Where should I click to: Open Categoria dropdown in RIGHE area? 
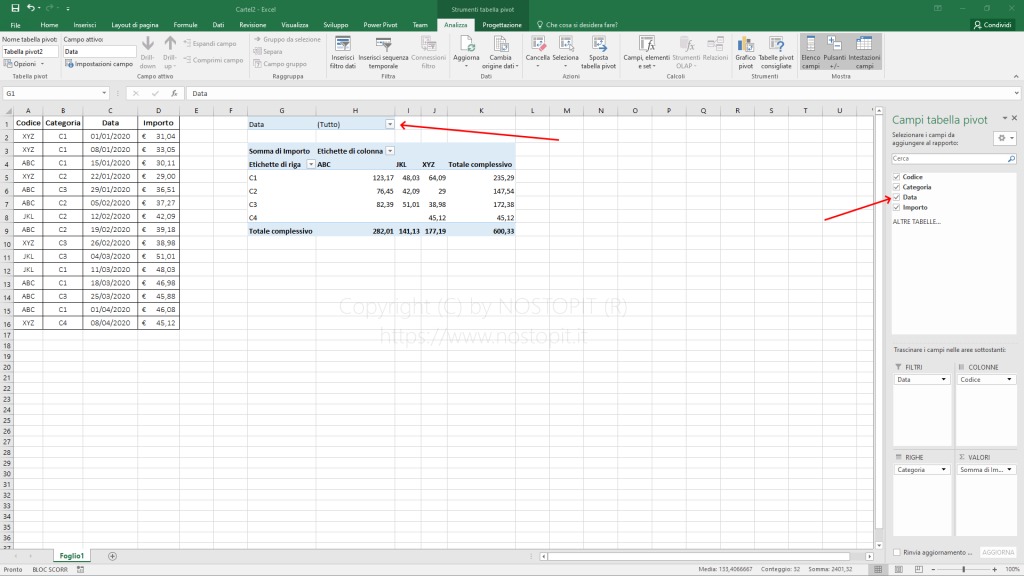(x=943, y=470)
